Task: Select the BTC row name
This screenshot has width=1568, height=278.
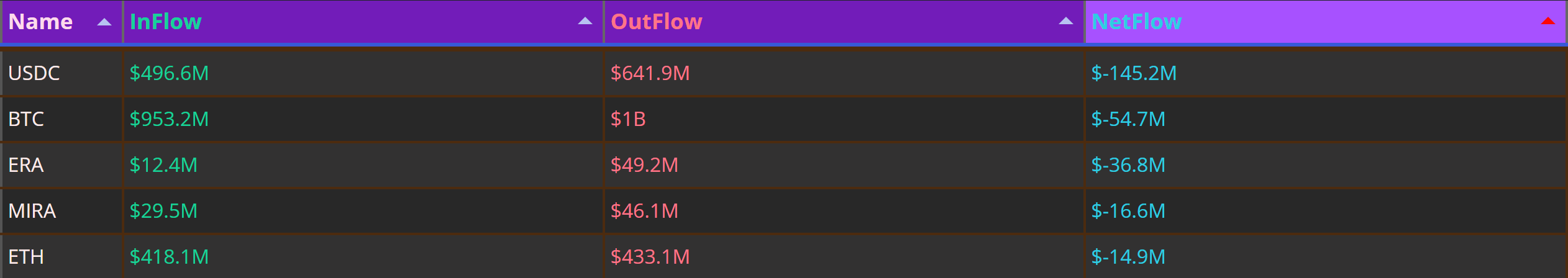Action: (x=26, y=119)
